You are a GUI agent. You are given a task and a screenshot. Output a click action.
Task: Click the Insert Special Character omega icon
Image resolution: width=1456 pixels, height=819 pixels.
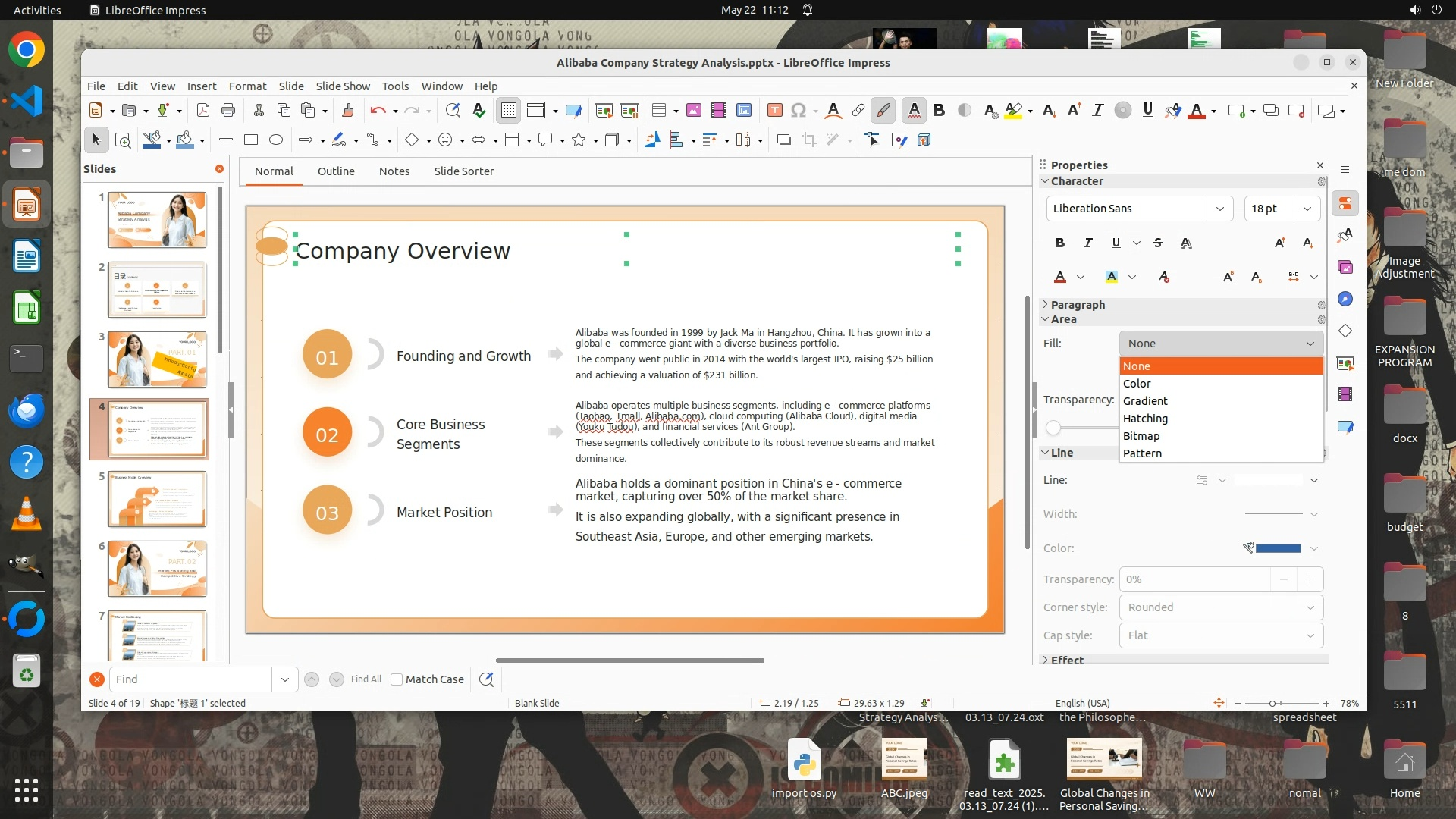point(798,111)
